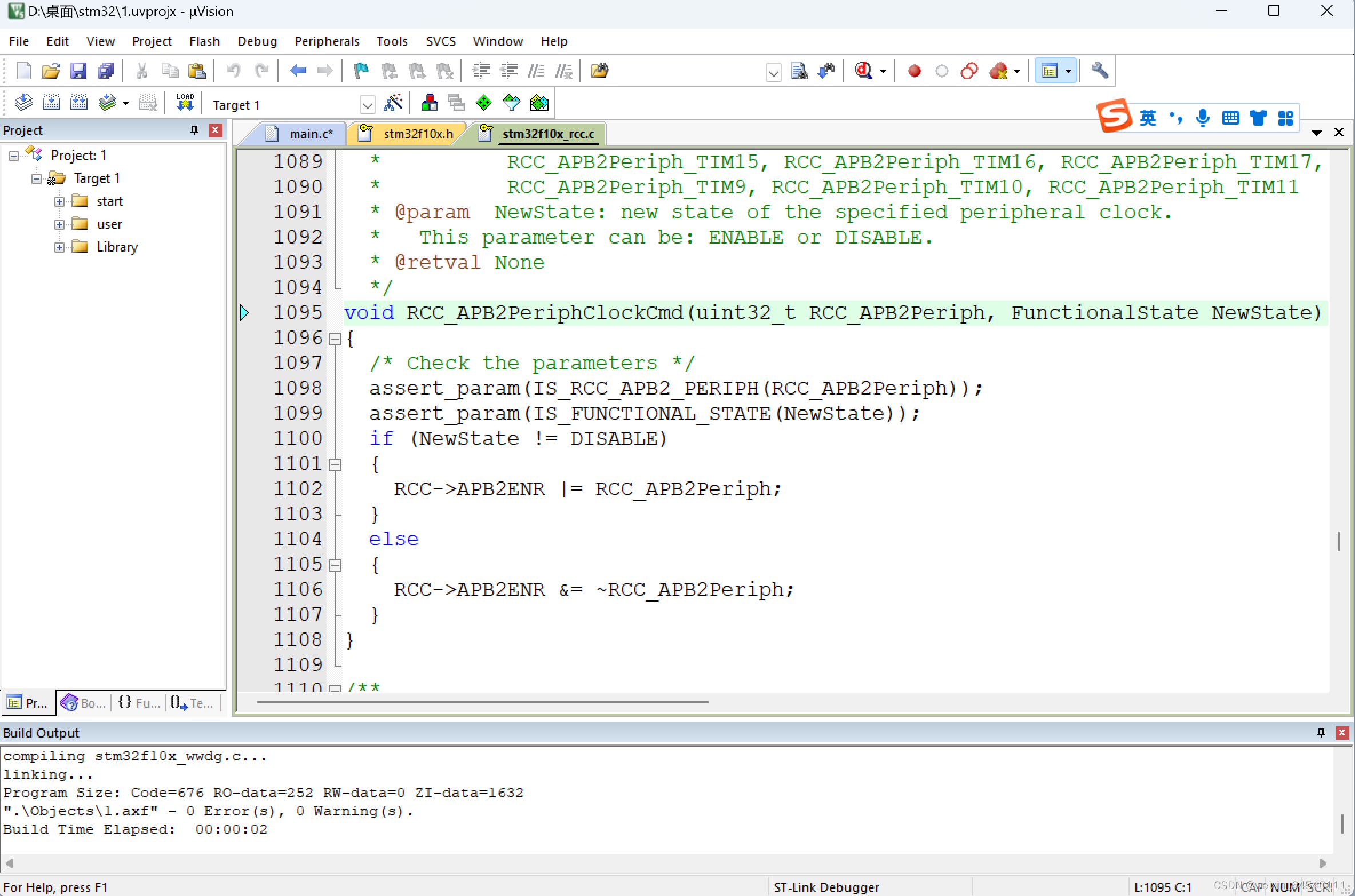Toggle 英 Chinese/English input mode
The image size is (1355, 896).
coord(1148,118)
